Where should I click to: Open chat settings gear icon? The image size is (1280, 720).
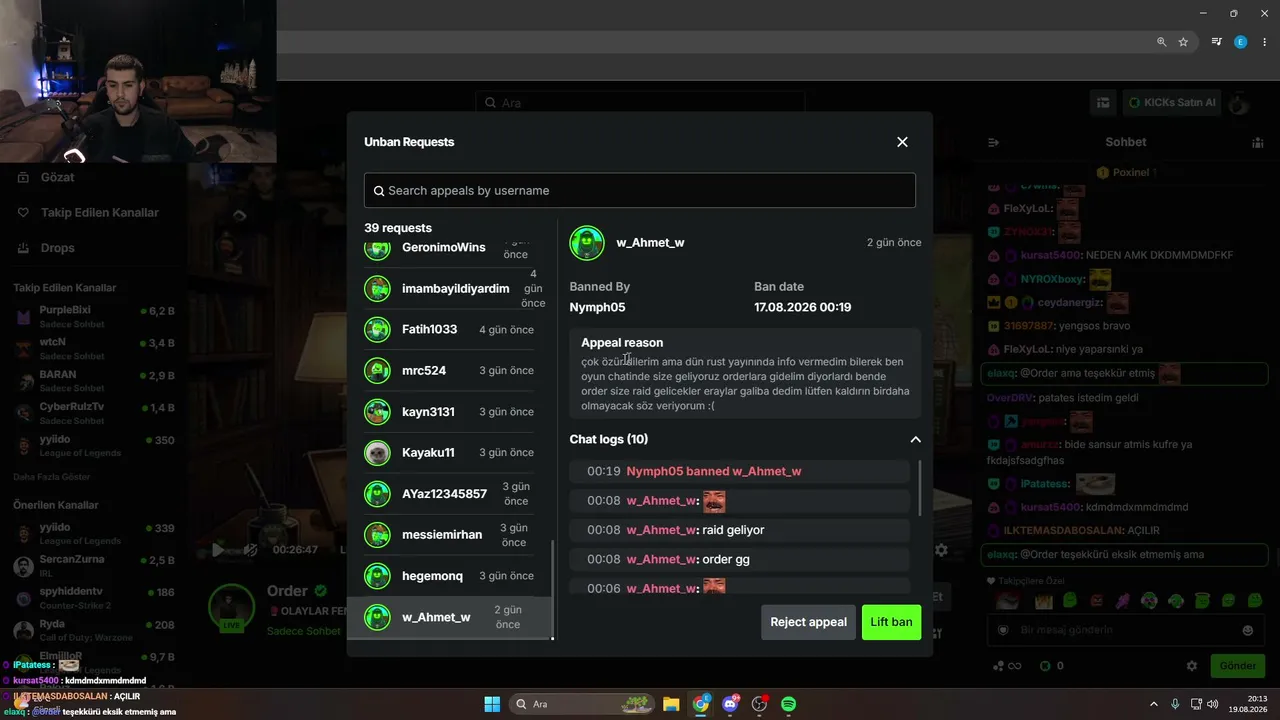click(x=1192, y=666)
